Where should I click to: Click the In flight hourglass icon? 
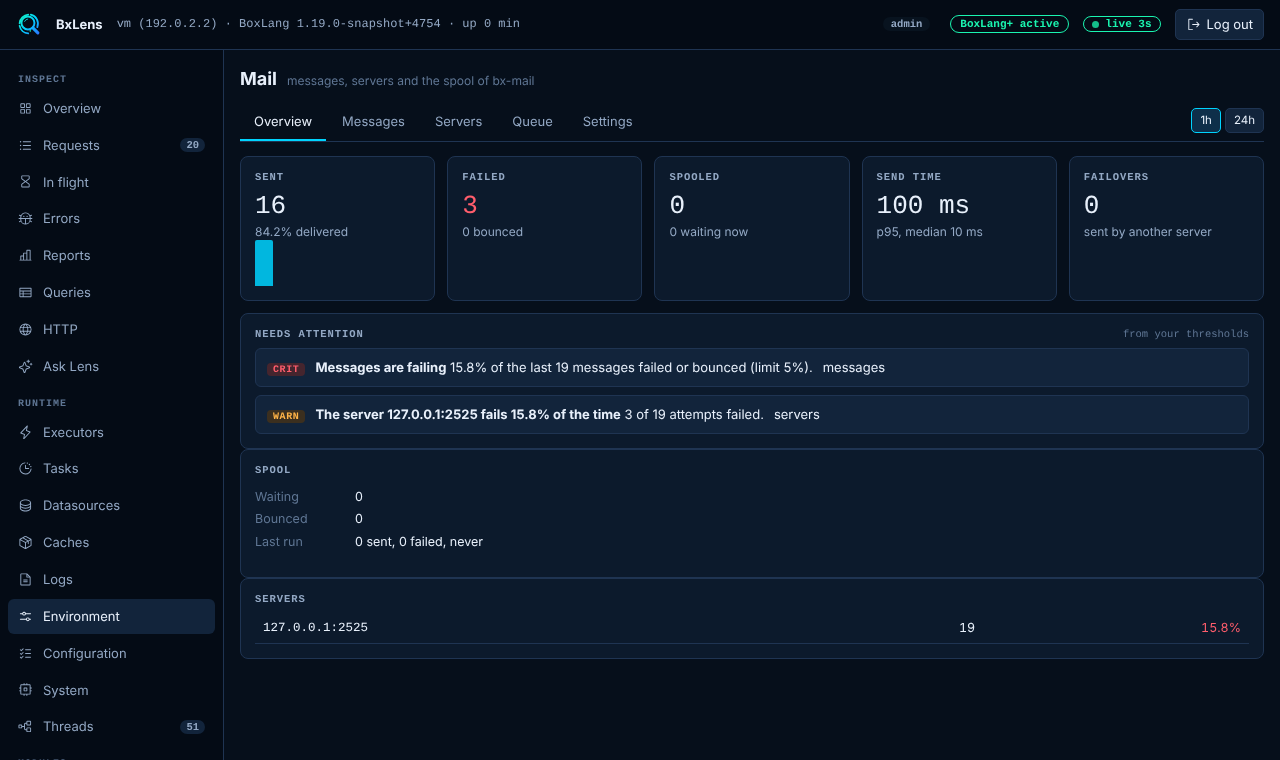pyautogui.click(x=25, y=182)
